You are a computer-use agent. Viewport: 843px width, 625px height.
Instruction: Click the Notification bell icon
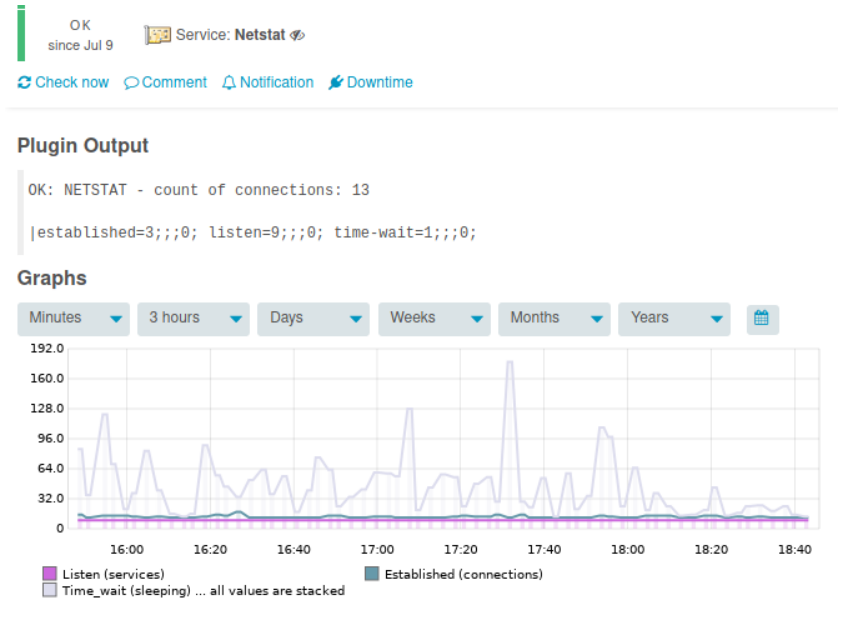click(229, 82)
